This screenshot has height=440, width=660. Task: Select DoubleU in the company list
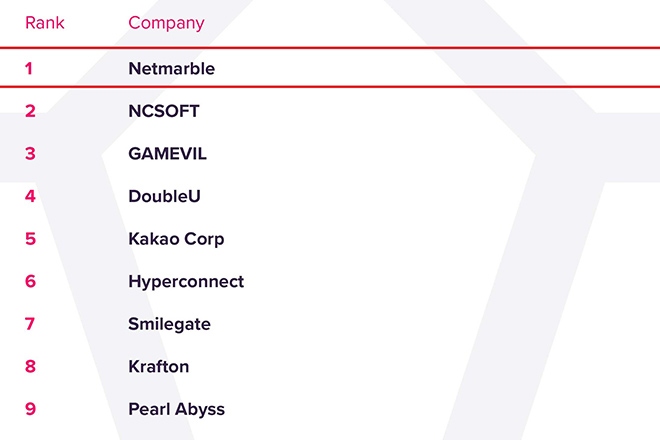(x=164, y=196)
